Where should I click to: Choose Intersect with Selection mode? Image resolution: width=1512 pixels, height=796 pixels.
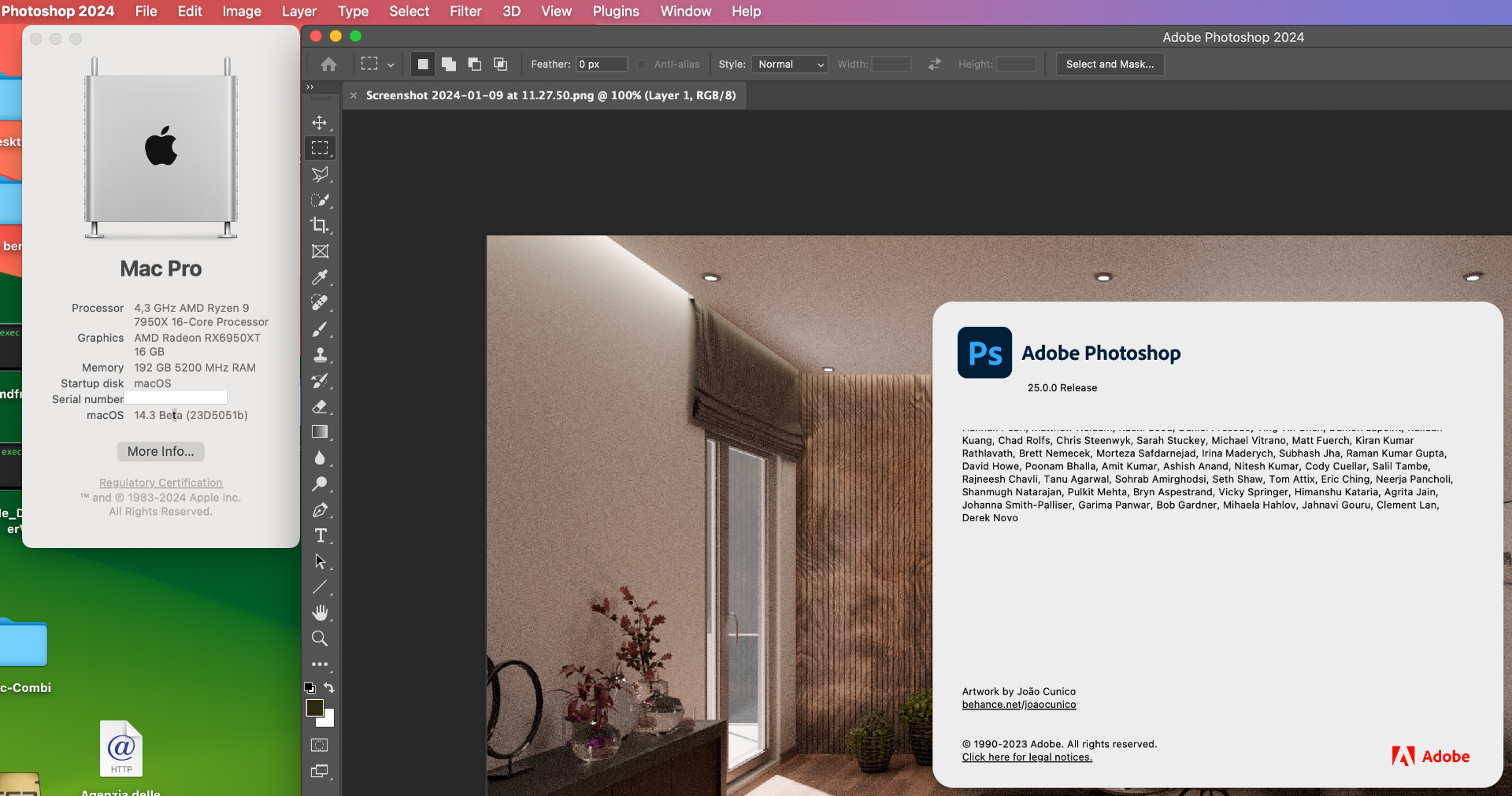[x=501, y=65]
